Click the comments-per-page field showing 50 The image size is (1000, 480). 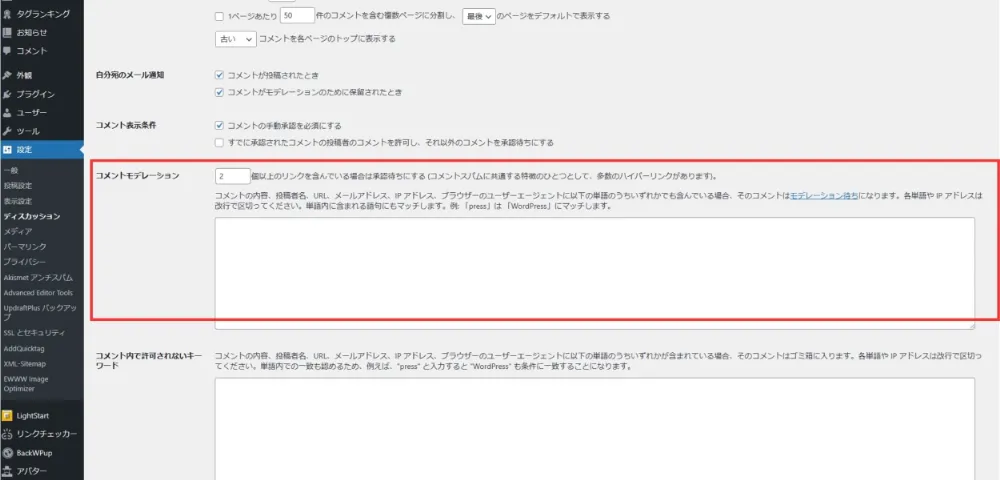pos(297,17)
